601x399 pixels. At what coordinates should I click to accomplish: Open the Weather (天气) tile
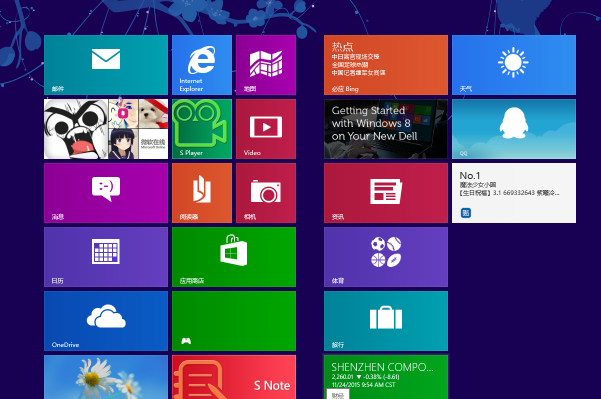pyautogui.click(x=514, y=65)
